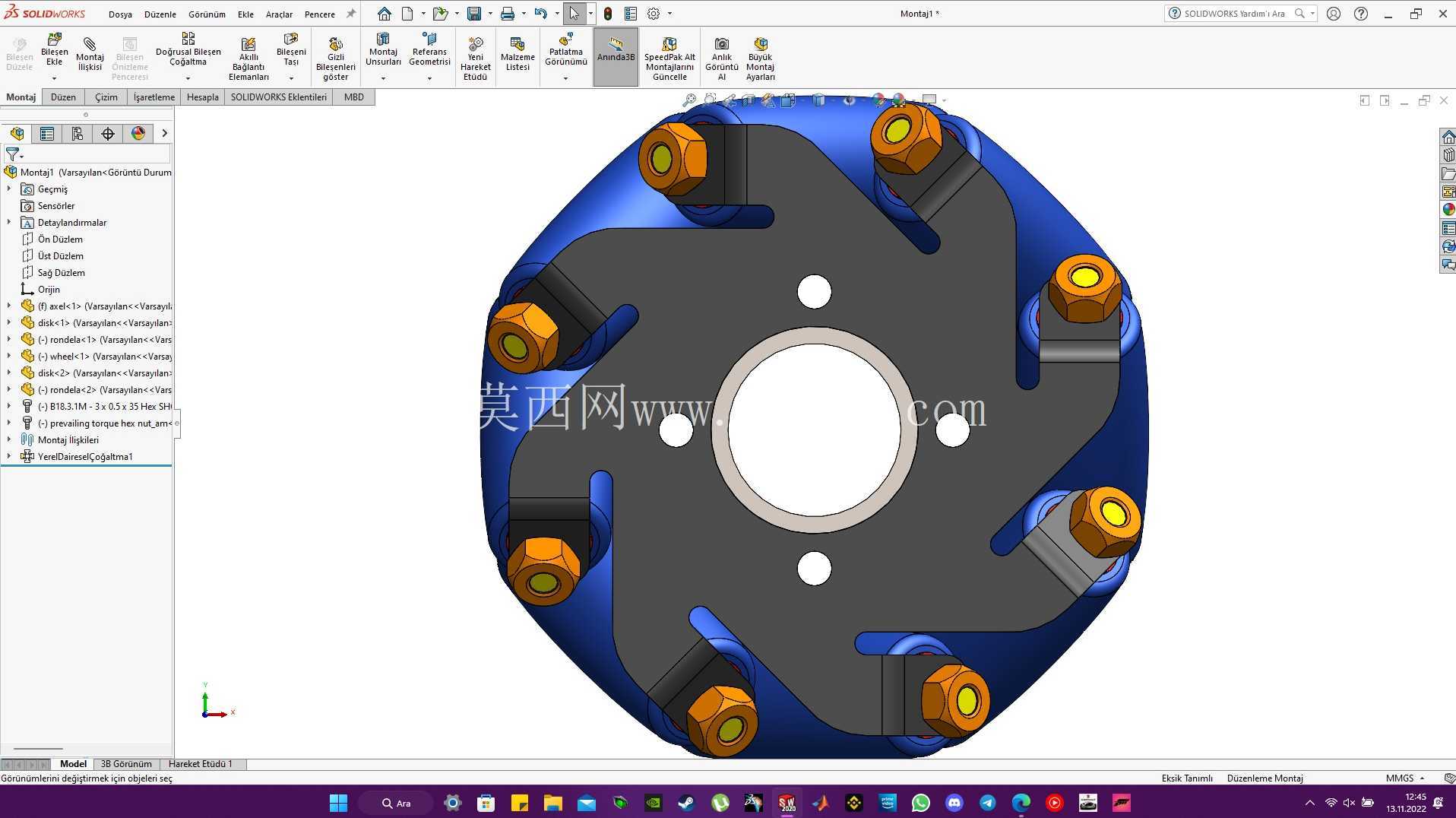This screenshot has width=1456, height=818.
Task: Open the PropertyManager tab in left panel
Action: 46,133
